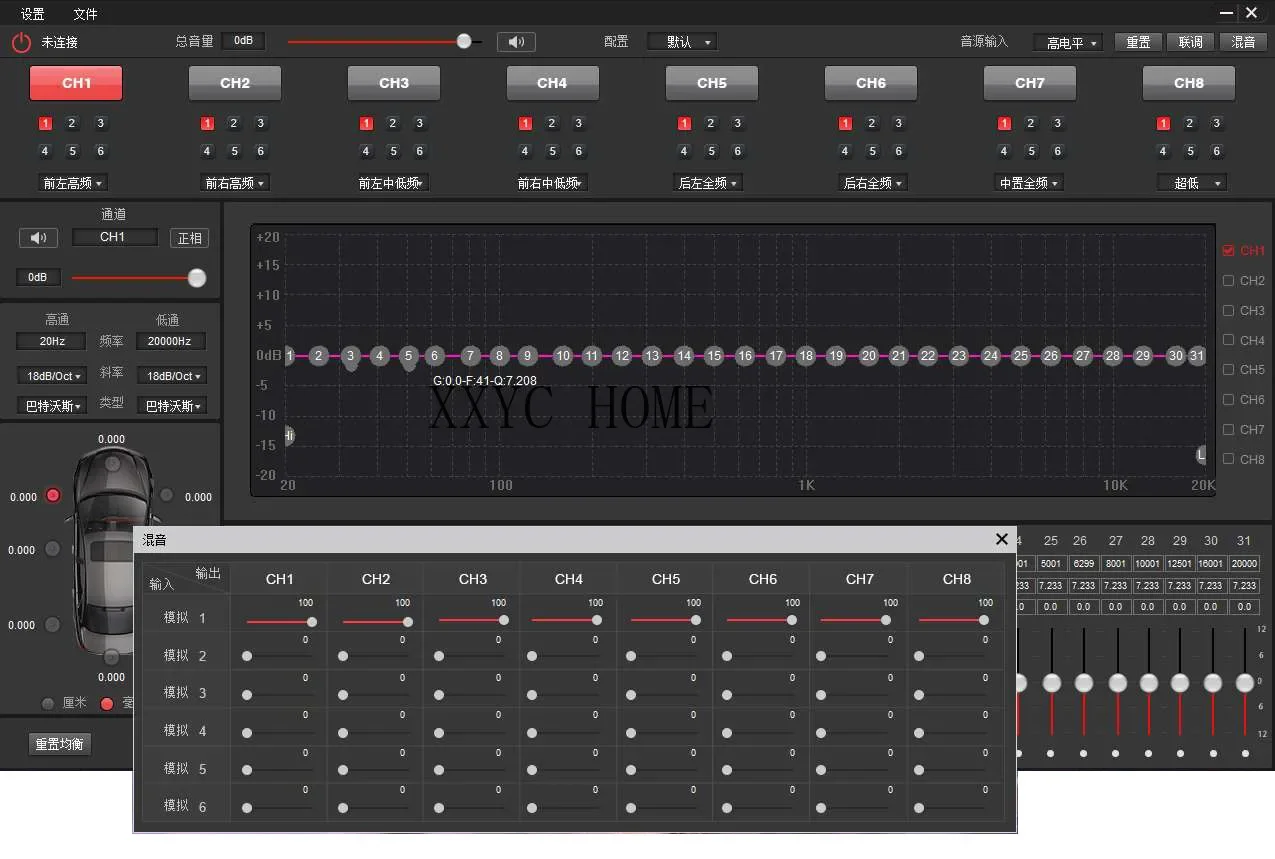Enable CH3 curve checkbox
Screen dimensions: 1275x859
1228,311
